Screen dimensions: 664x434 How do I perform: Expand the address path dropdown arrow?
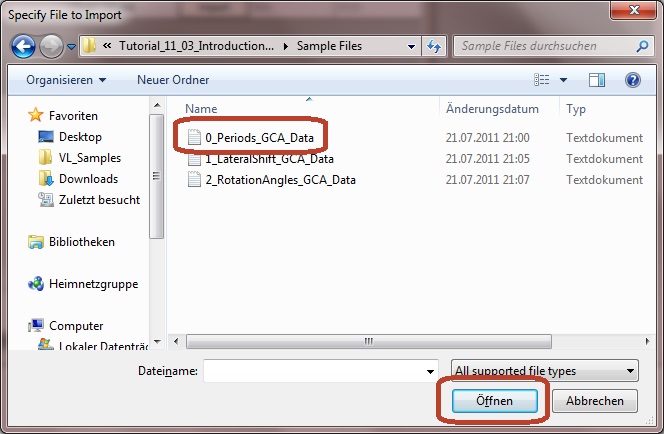[x=411, y=46]
